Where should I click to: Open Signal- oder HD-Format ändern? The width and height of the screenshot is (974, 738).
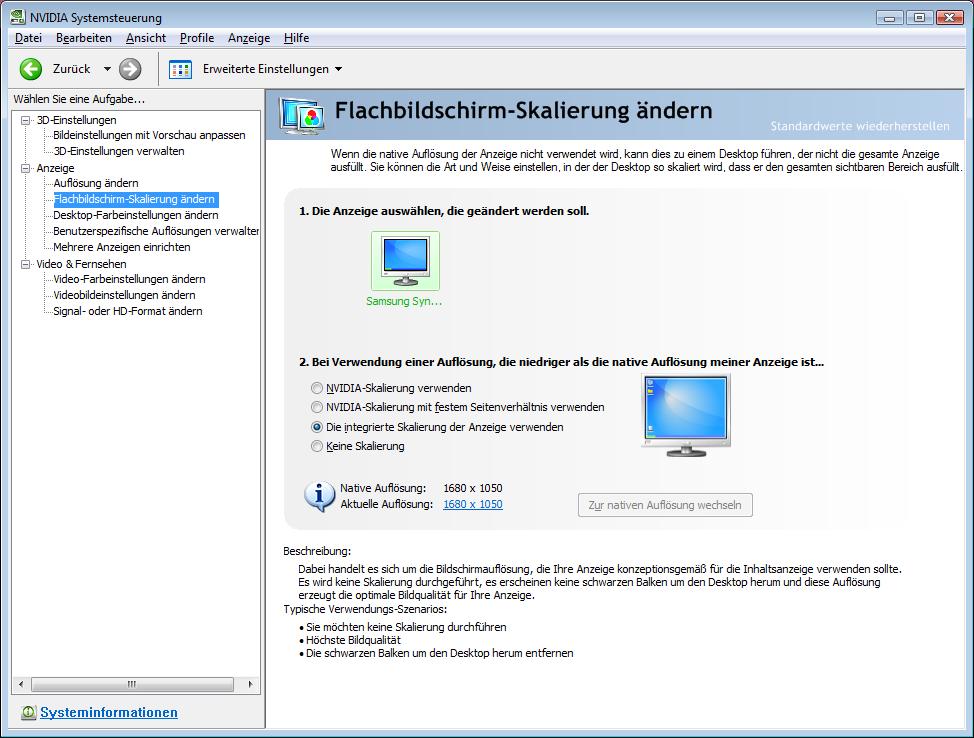[x=127, y=311]
